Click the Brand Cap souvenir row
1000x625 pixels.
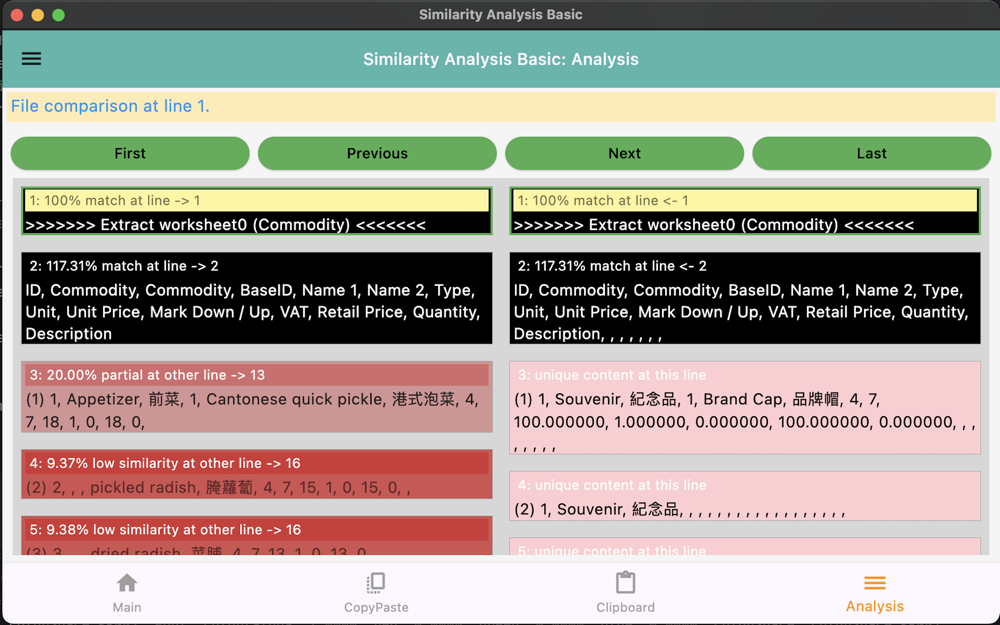[x=745, y=422]
